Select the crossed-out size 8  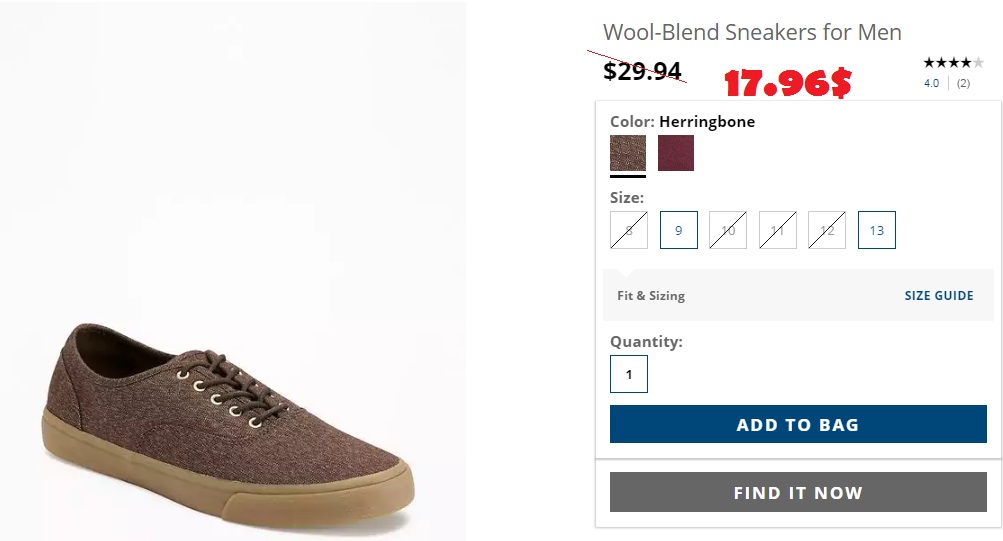pos(629,230)
